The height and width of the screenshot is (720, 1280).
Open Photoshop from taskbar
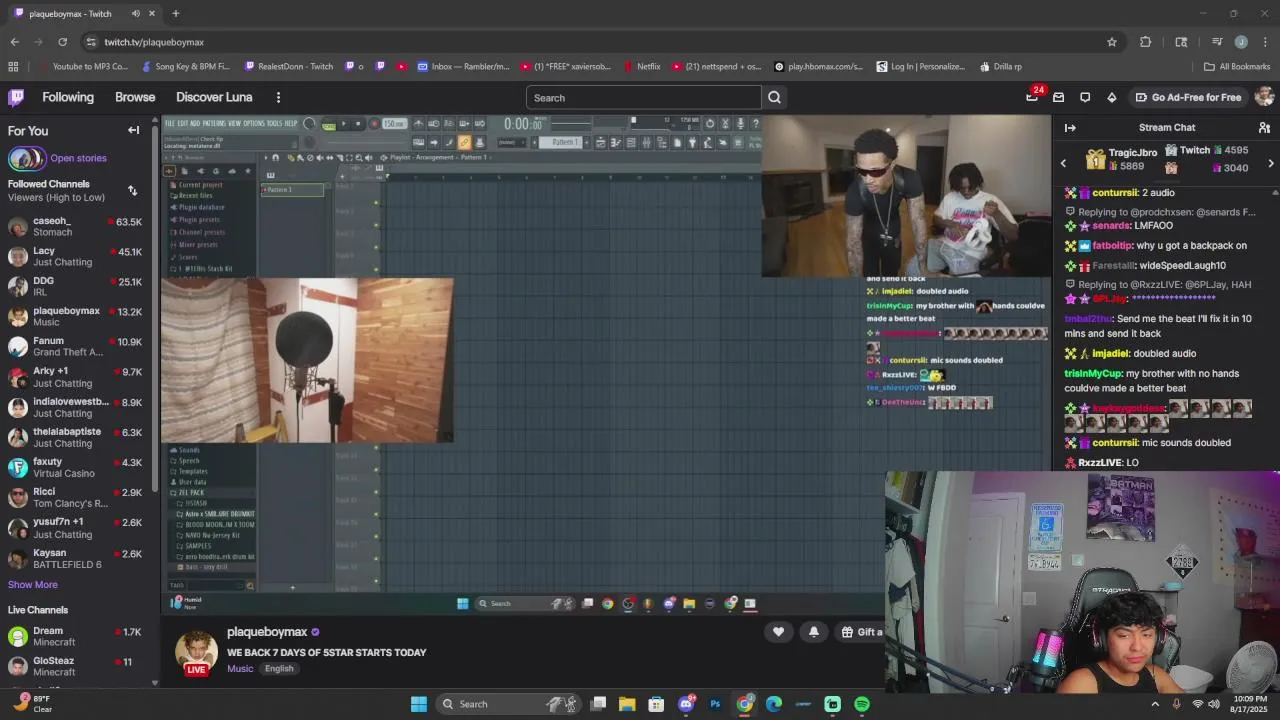click(715, 704)
